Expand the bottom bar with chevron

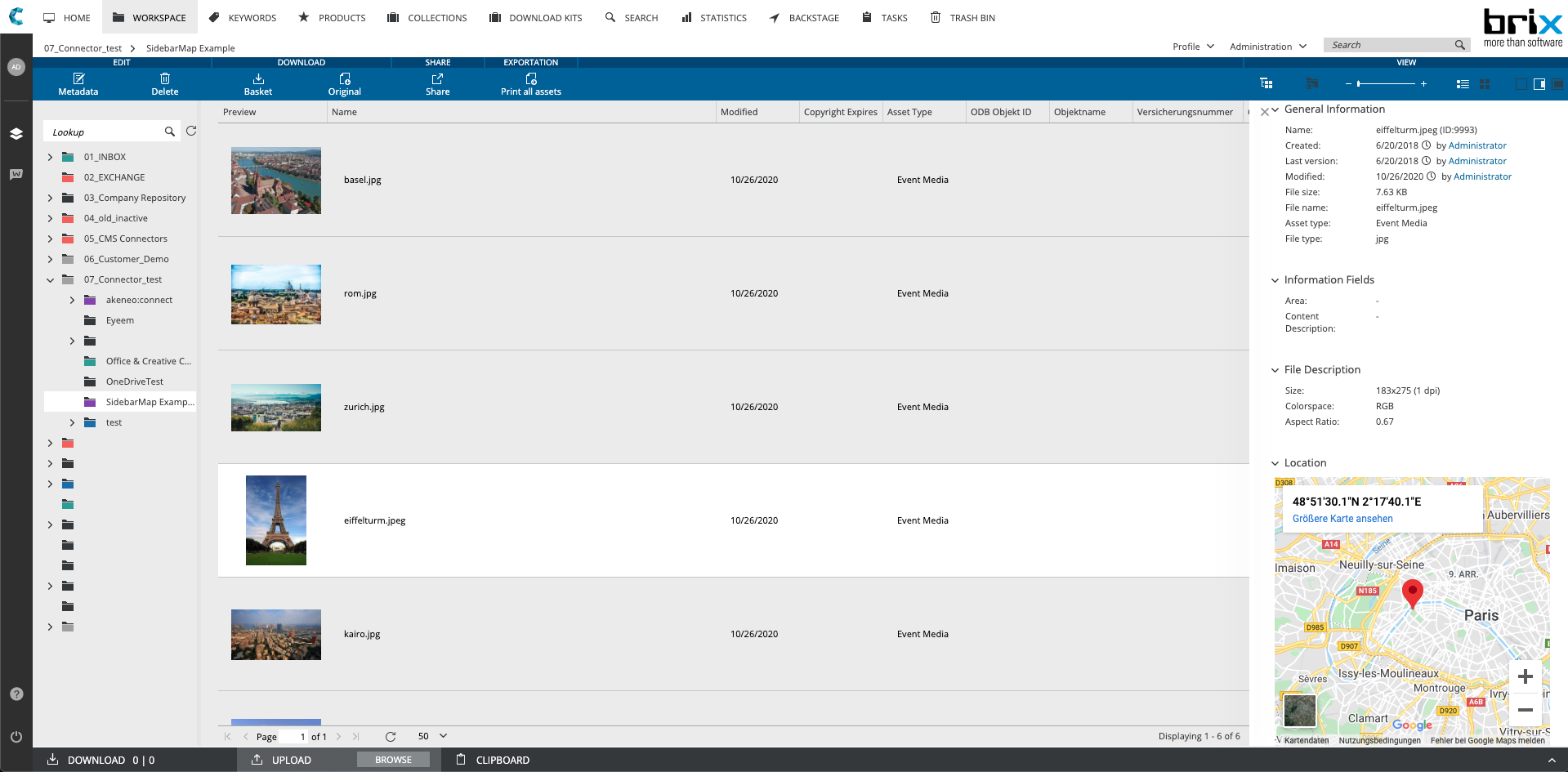click(x=1552, y=760)
